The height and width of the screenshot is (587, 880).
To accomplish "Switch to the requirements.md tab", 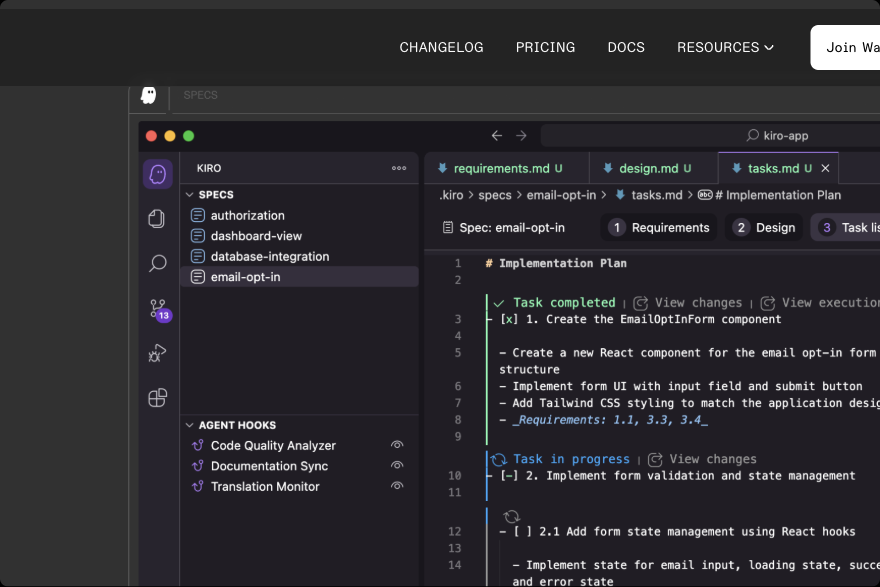I will tap(507, 168).
